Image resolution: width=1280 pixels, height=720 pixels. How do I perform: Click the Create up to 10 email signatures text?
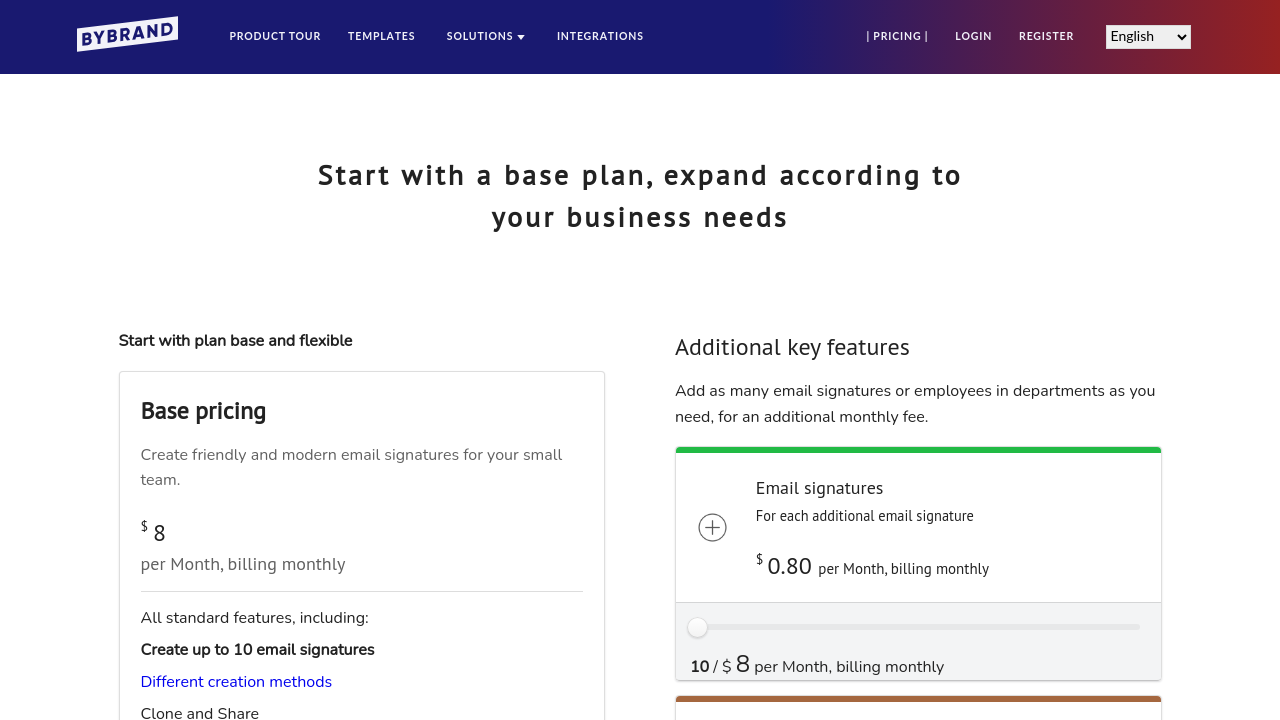[x=257, y=650]
